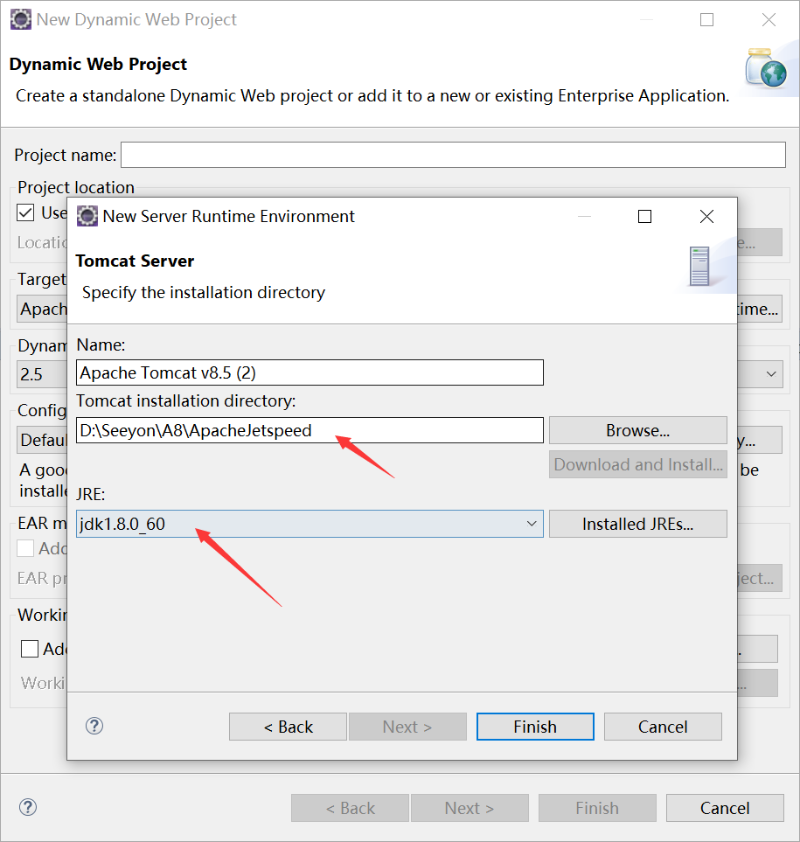Image resolution: width=800 pixels, height=842 pixels.
Task: Open the JRE dropdown showing jdk1.8.0_60
Action: click(531, 524)
